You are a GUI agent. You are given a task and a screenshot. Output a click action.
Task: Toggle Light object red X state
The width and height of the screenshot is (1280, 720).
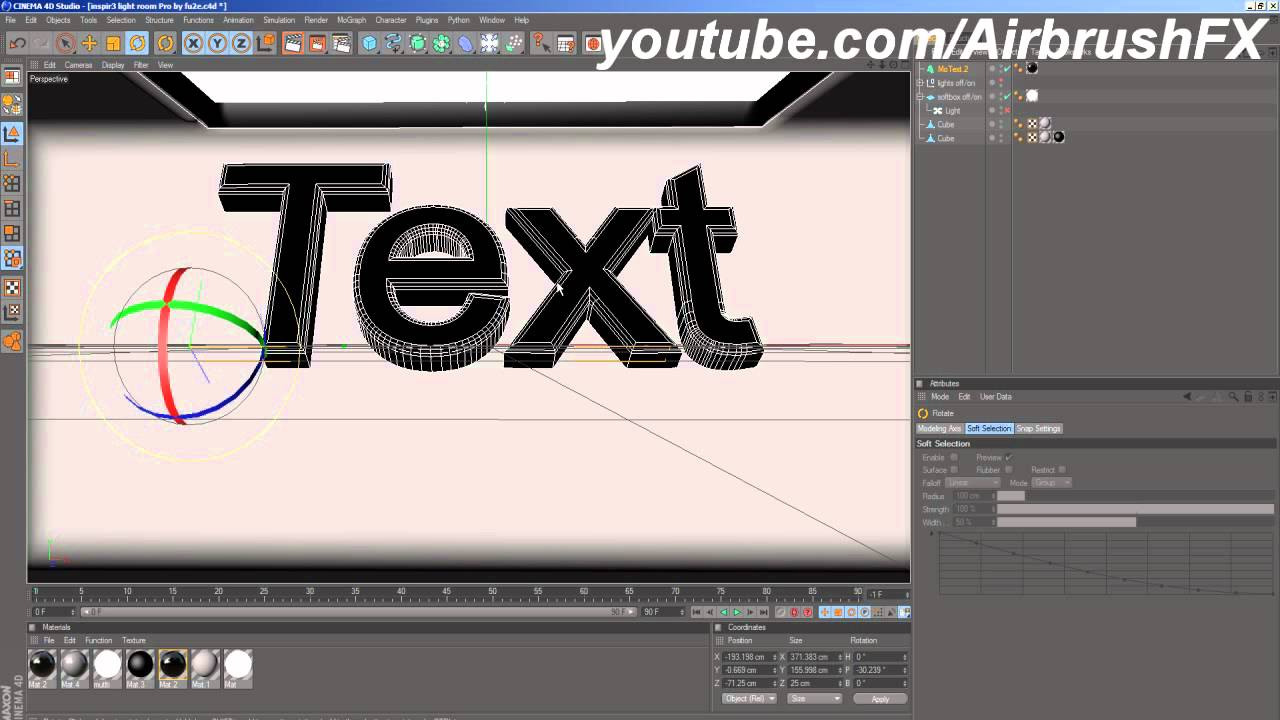pyautogui.click(x=1006, y=111)
